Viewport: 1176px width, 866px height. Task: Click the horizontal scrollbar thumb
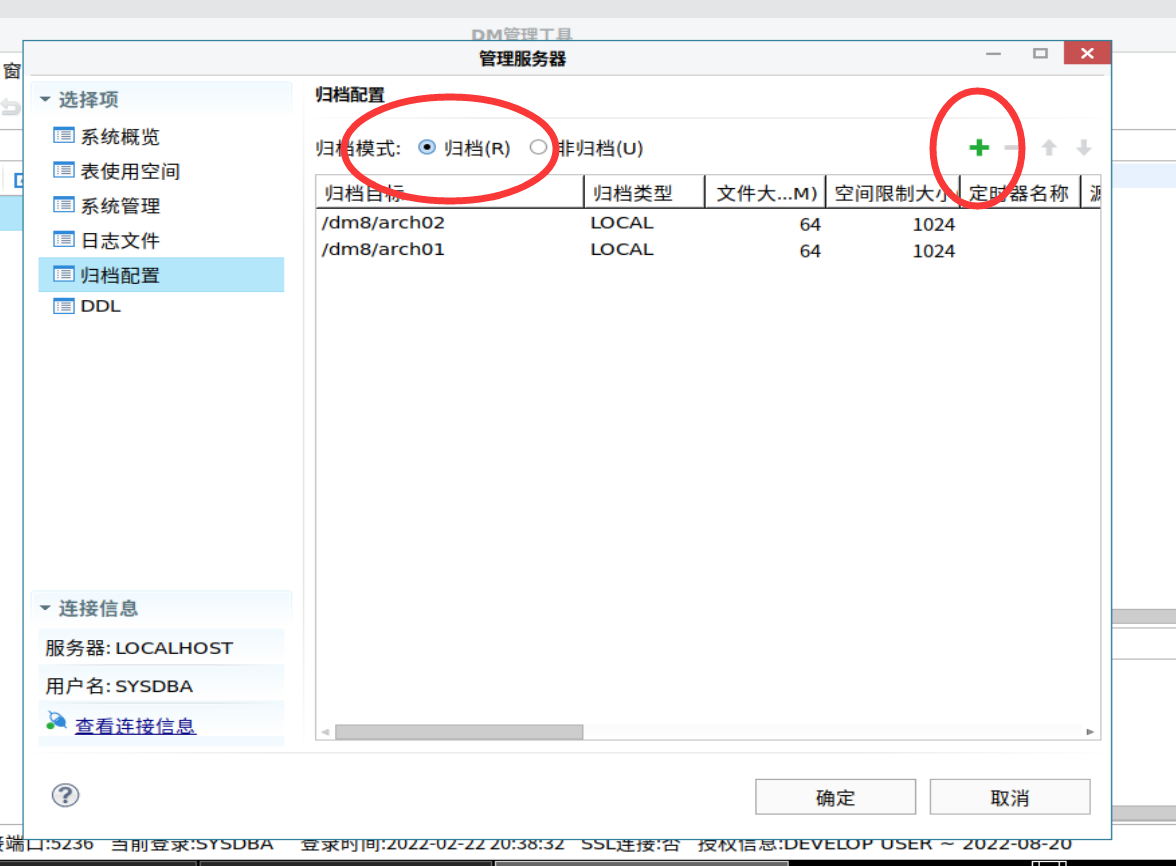(459, 732)
